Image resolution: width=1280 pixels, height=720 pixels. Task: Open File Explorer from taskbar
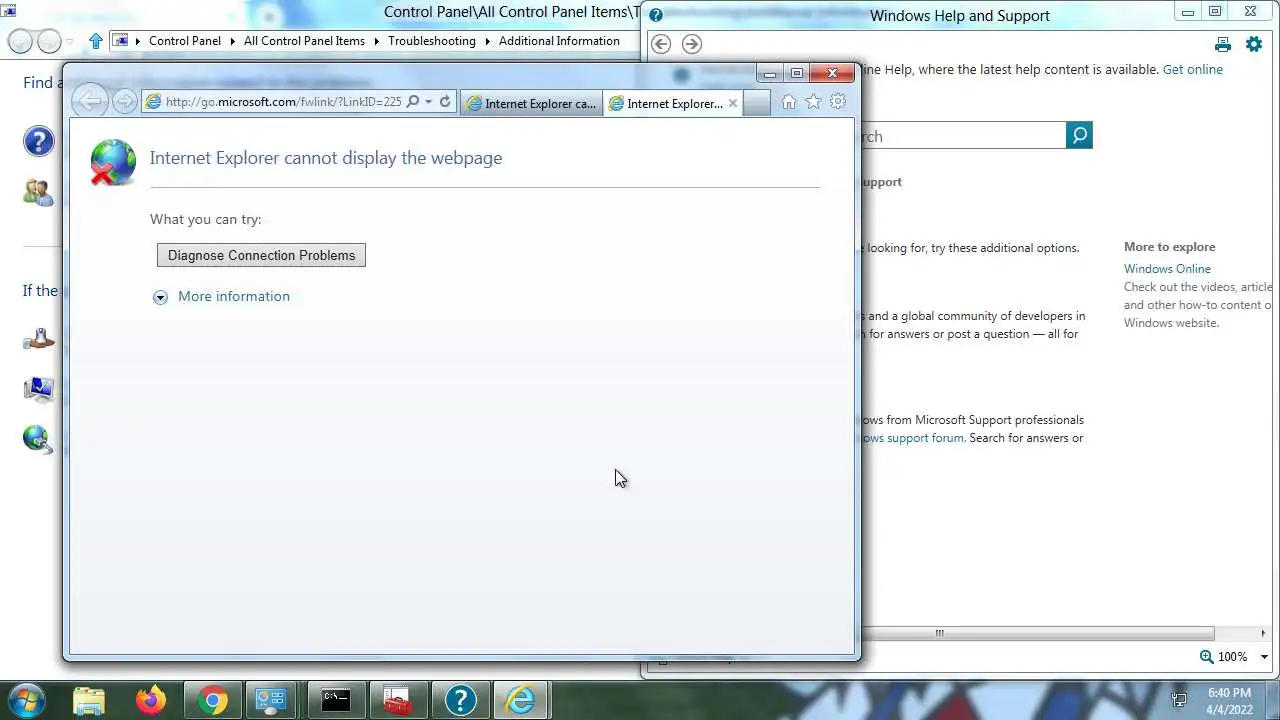tap(89, 700)
